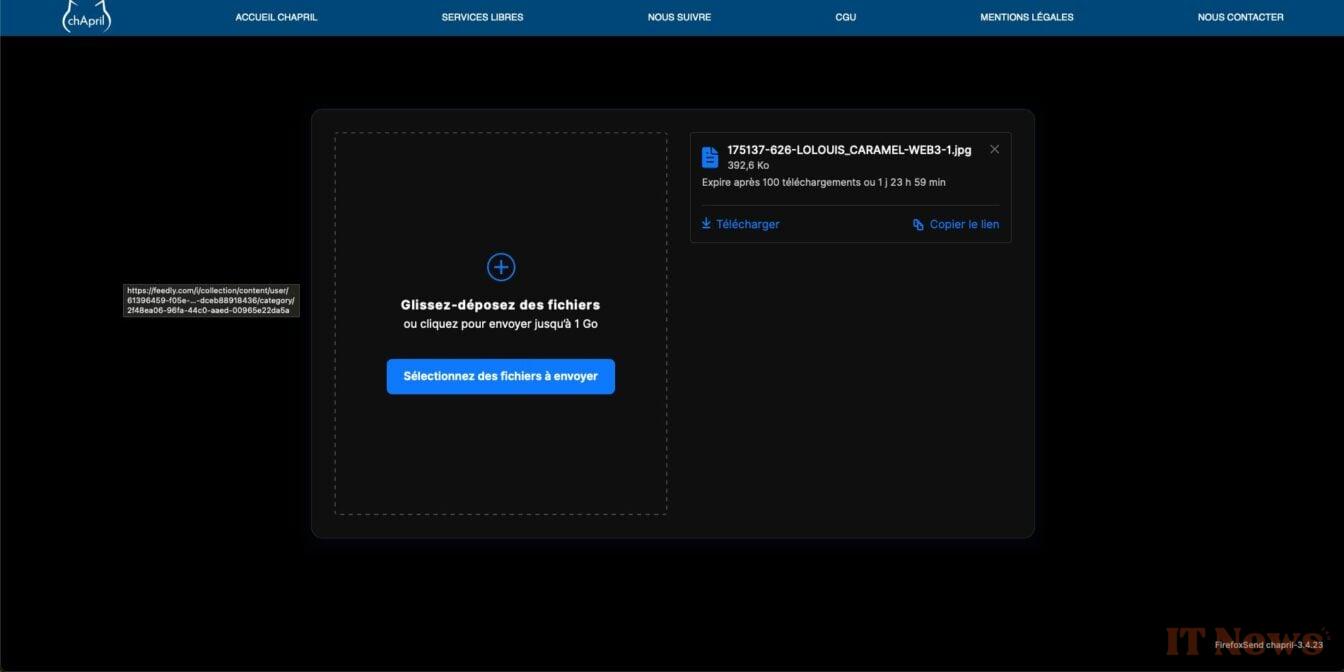Click the download arrow icon before Télécharger
The height and width of the screenshot is (672, 1344).
(706, 223)
